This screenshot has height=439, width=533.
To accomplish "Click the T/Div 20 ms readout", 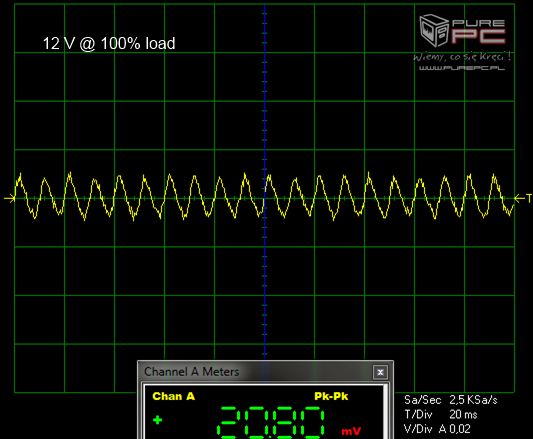I will click(x=441, y=415).
